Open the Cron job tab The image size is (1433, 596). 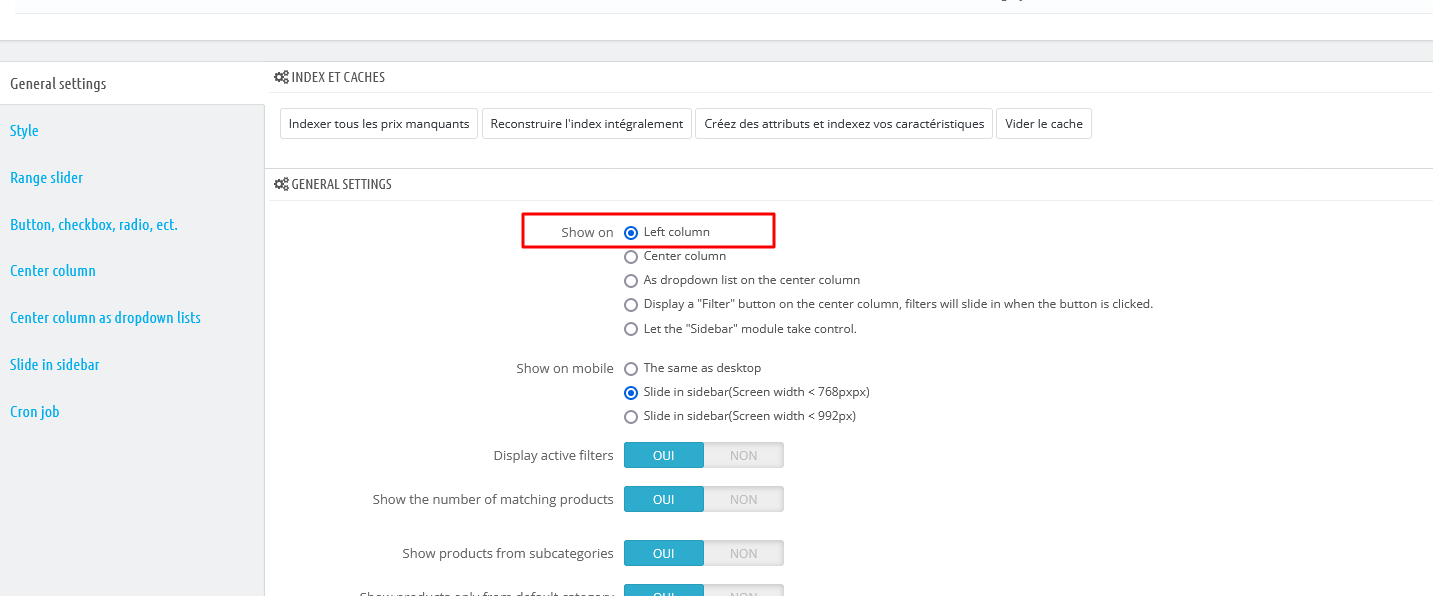[34, 412]
